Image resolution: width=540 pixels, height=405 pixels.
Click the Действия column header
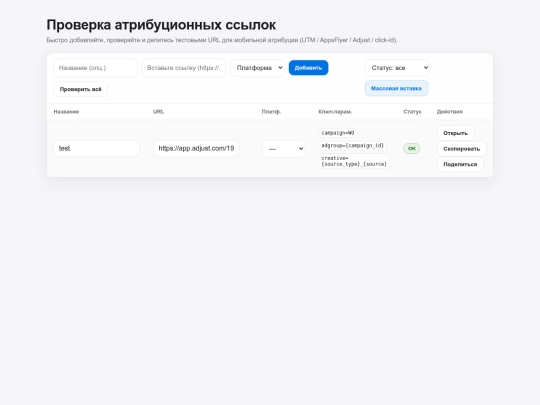pos(449,112)
